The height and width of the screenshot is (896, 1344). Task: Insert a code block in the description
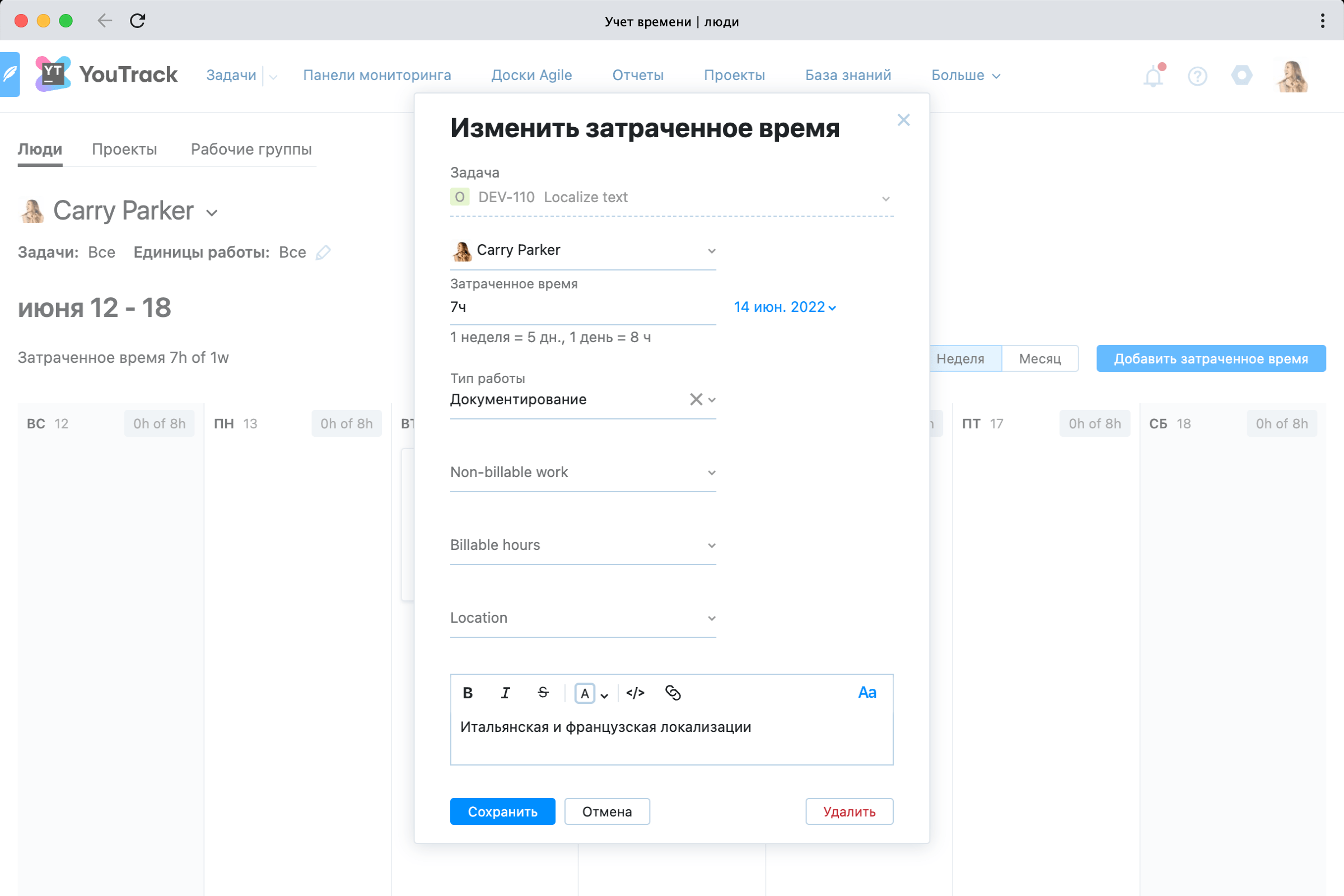636,693
